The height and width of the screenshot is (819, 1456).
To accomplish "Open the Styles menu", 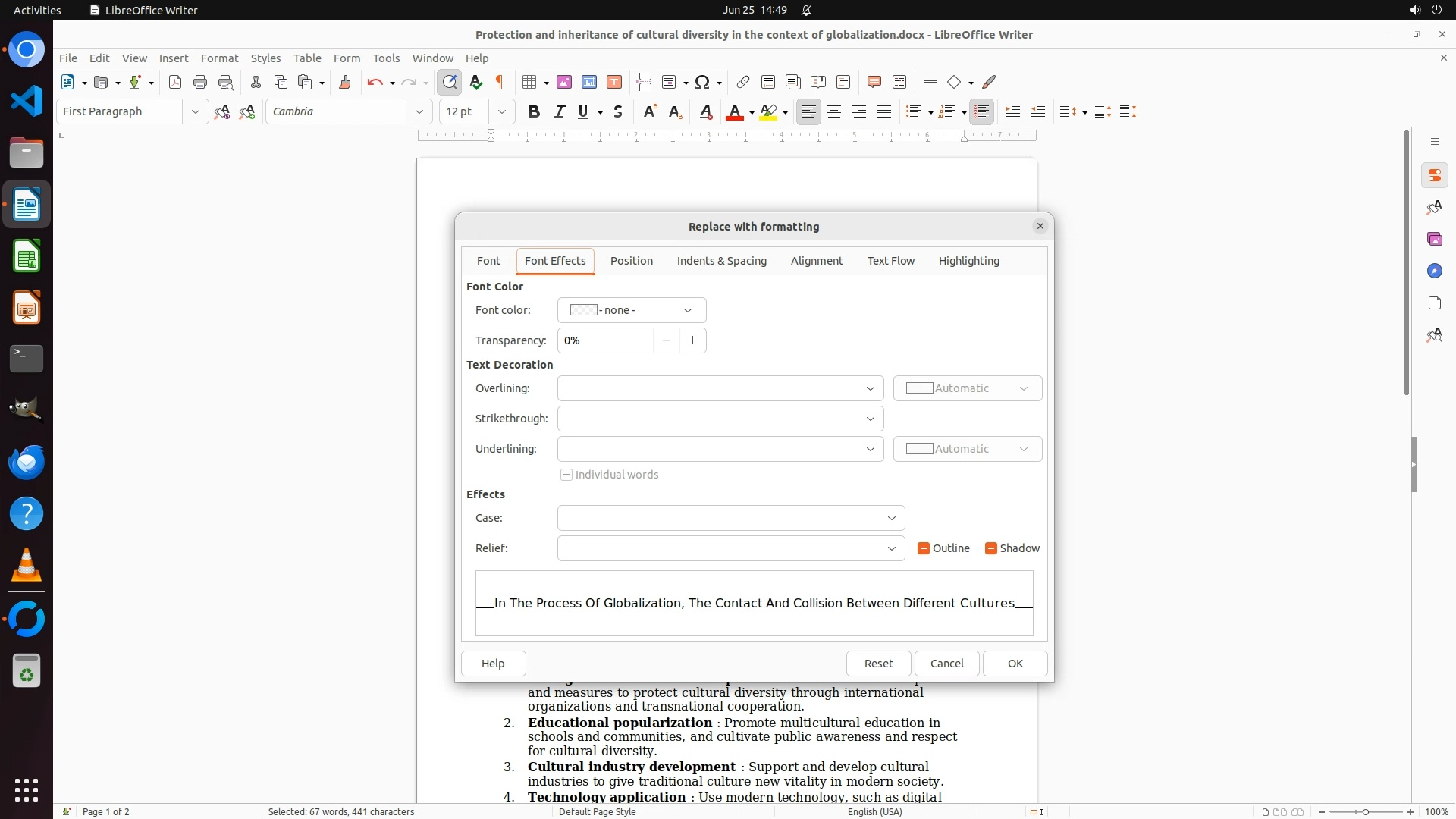I will (x=265, y=58).
